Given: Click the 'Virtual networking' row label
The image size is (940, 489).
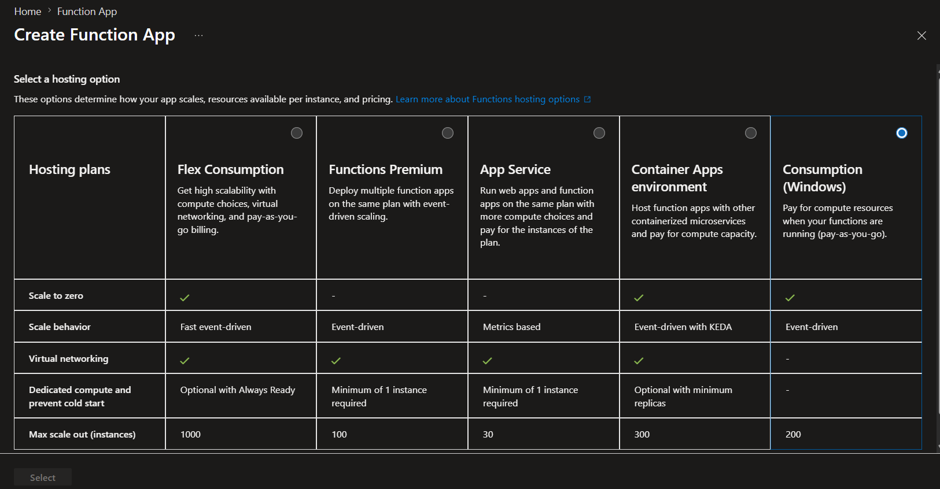Looking at the screenshot, I should coord(68,358).
